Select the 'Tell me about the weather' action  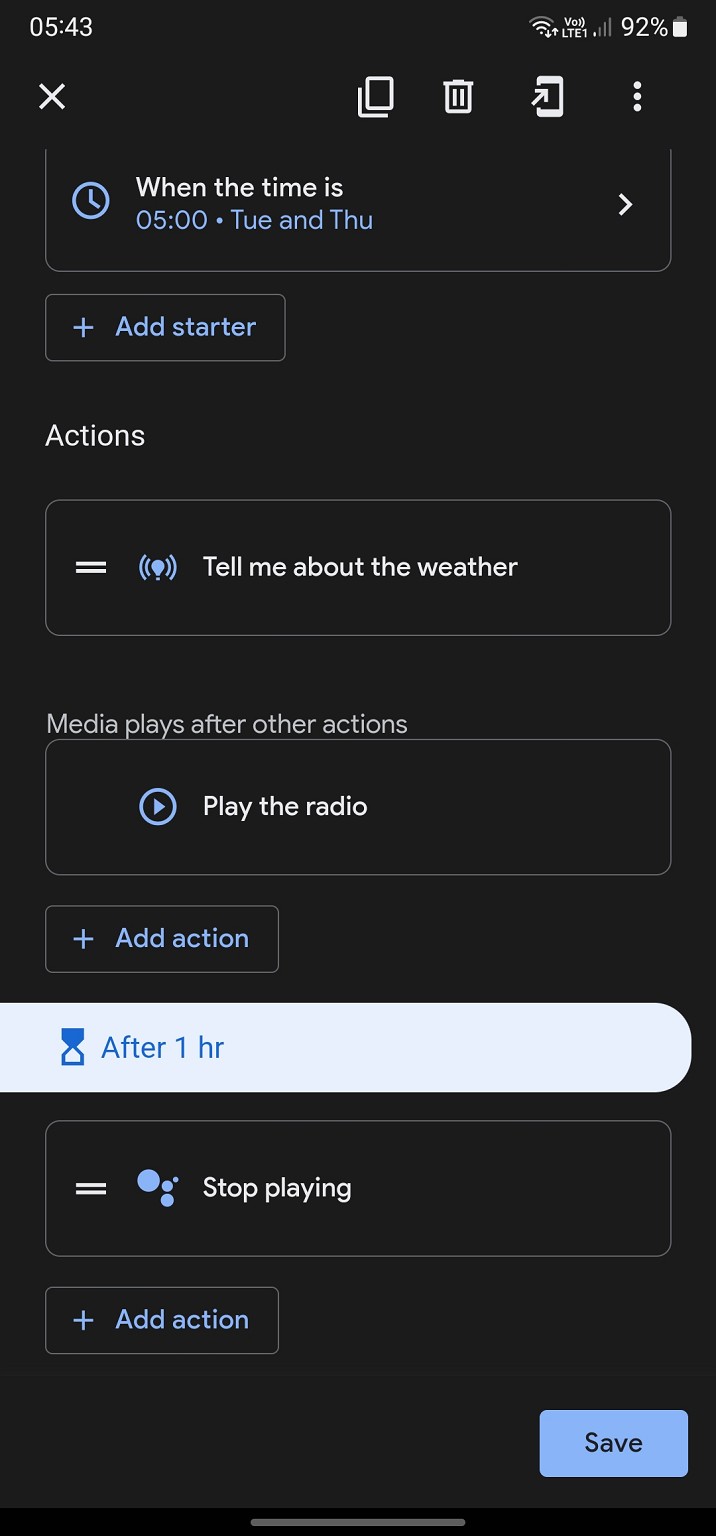pos(360,567)
